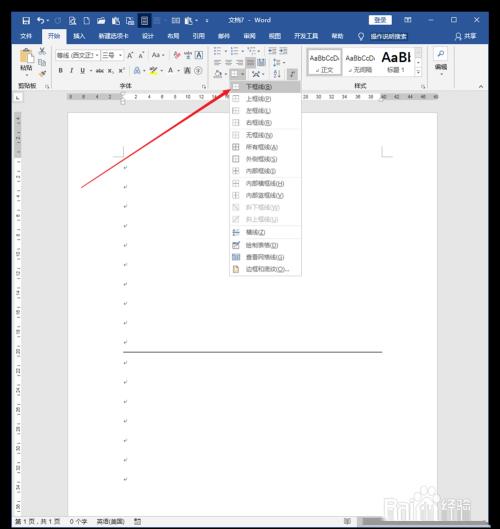Cut selection with the scissors icon
Screen dimensions: 500x529
point(42,51)
